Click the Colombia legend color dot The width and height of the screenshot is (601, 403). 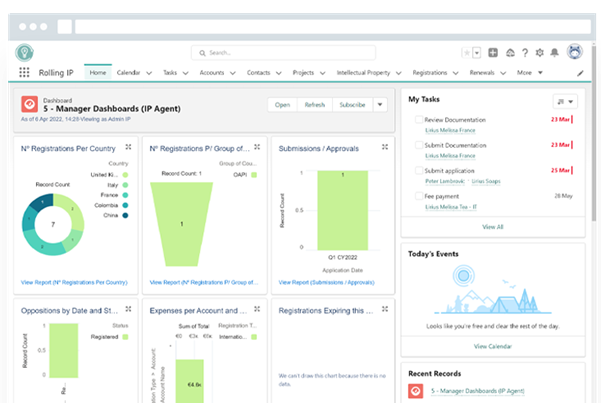coord(125,205)
